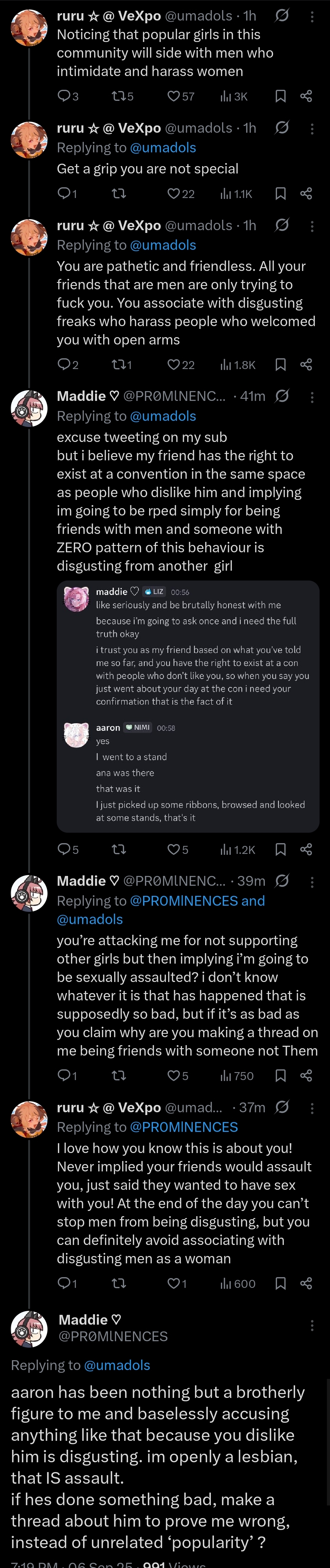The image size is (330, 1568).
Task: Open ruru's profile avatar on first tweet
Action: pos(28,28)
